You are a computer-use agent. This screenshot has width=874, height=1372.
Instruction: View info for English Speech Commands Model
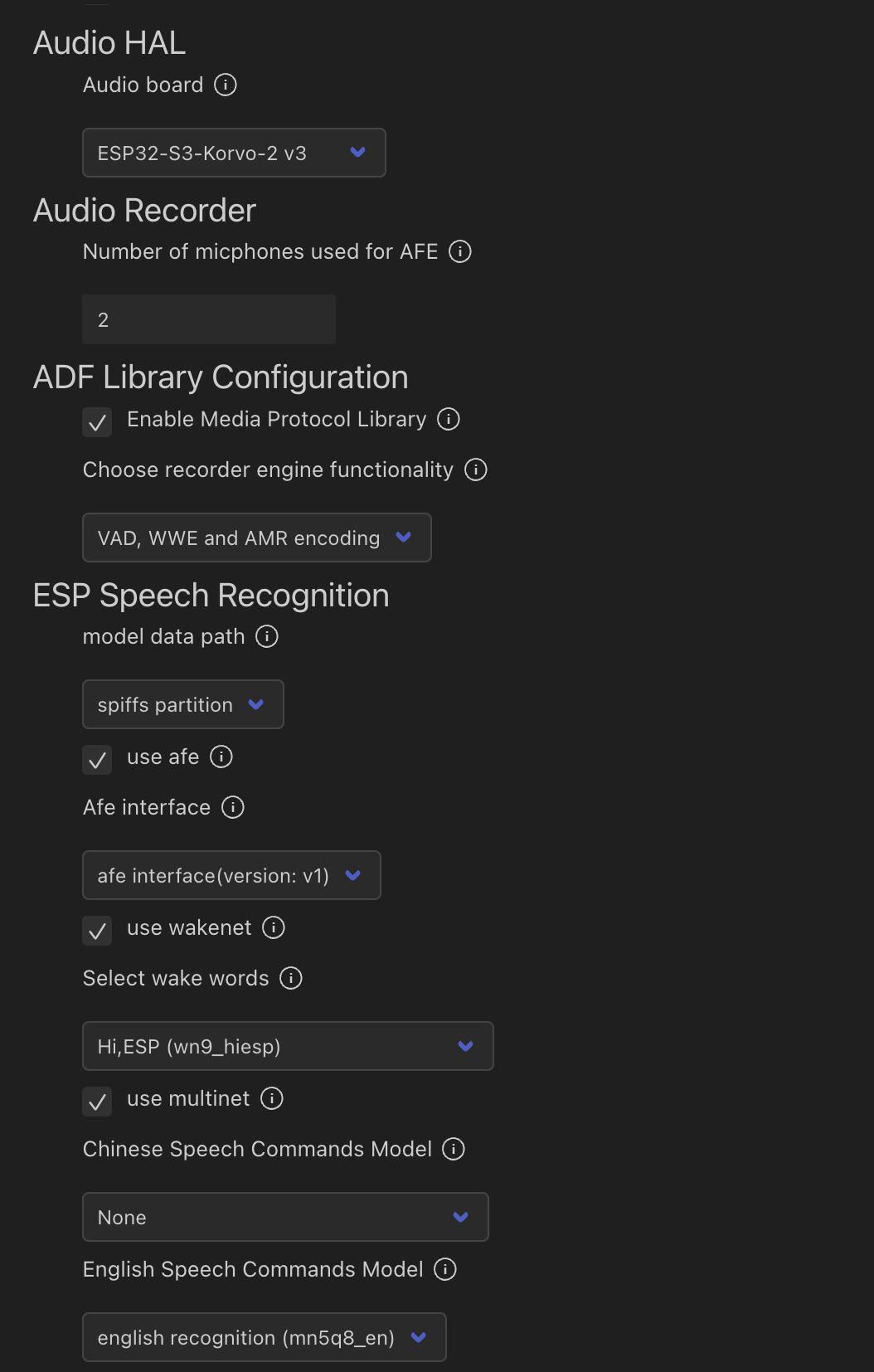pos(445,1270)
